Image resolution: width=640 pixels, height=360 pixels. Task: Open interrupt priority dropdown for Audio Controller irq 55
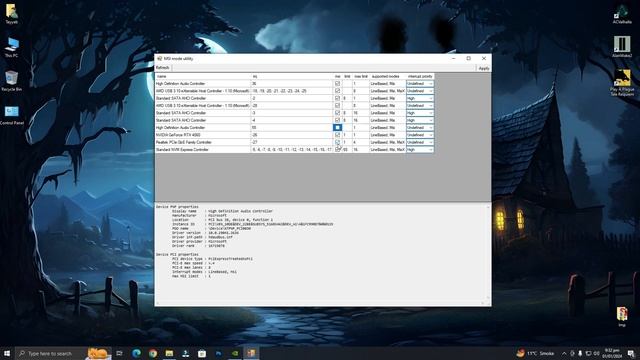[x=420, y=128]
